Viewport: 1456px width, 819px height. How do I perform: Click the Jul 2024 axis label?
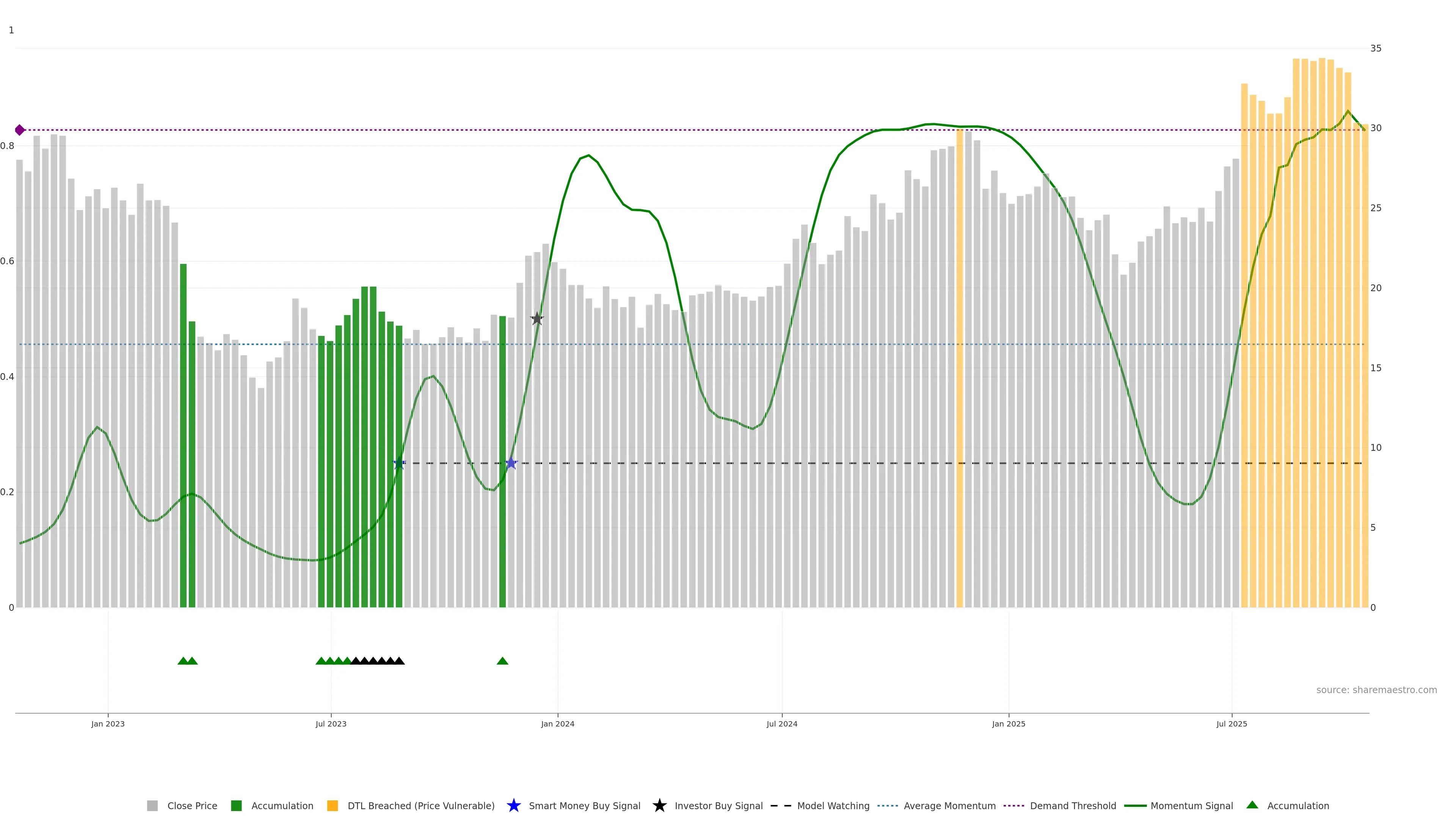[x=782, y=723]
